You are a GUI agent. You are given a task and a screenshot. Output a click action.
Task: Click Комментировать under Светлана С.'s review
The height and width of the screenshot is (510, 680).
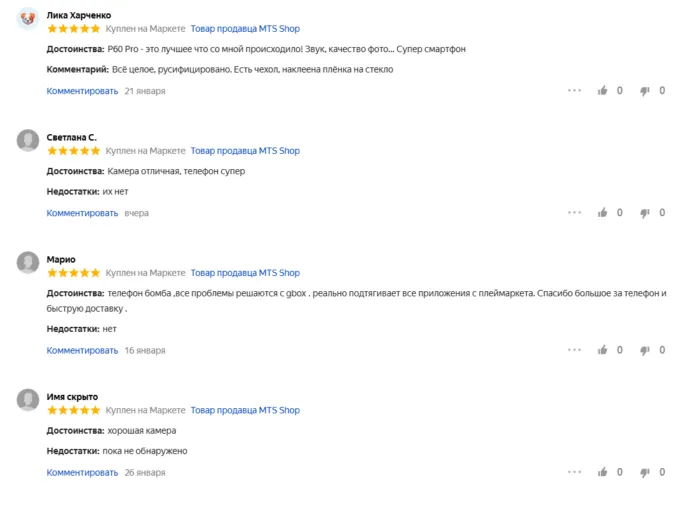(x=82, y=213)
